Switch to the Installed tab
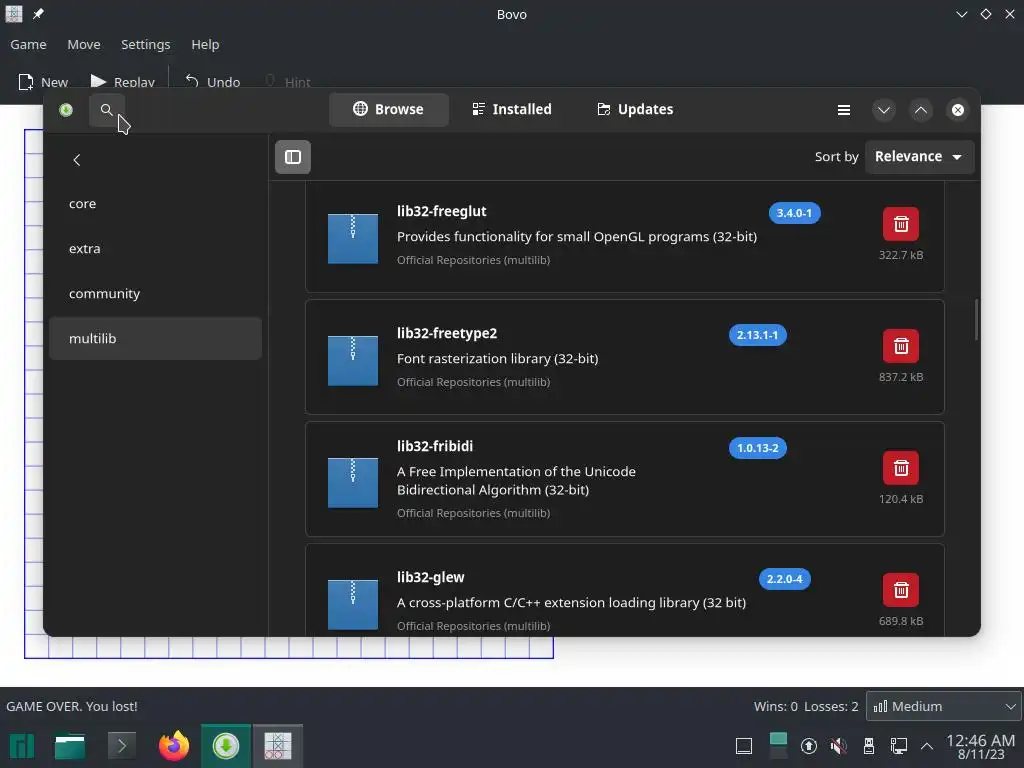The image size is (1024, 768). click(x=512, y=109)
